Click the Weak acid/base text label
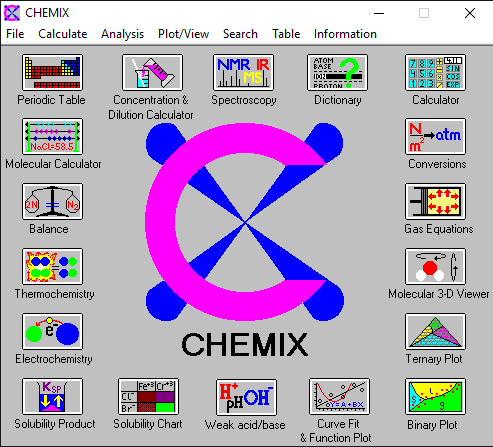 click(245, 425)
